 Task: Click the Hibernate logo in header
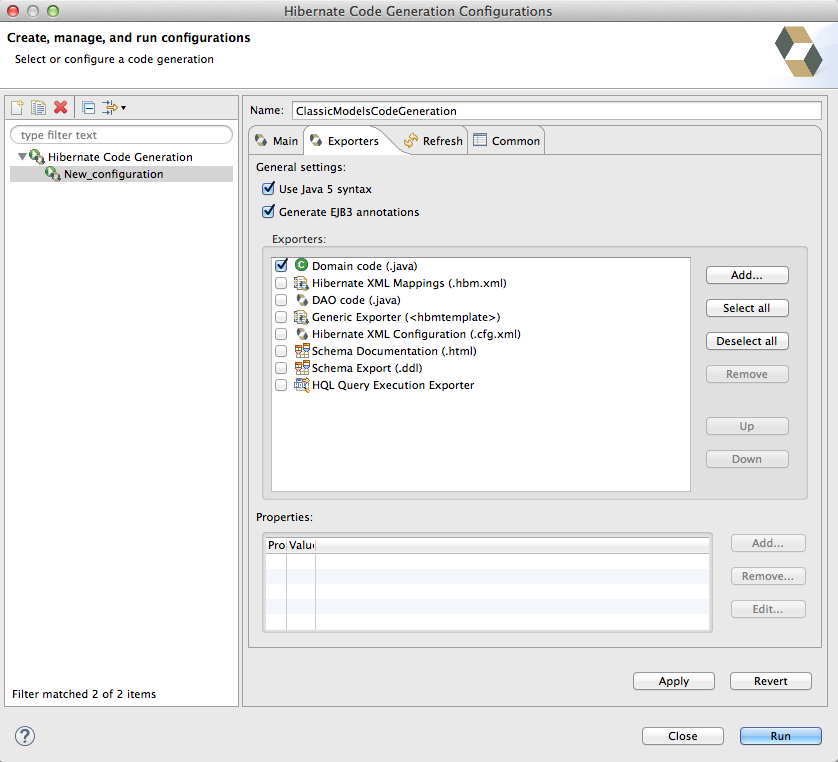798,52
